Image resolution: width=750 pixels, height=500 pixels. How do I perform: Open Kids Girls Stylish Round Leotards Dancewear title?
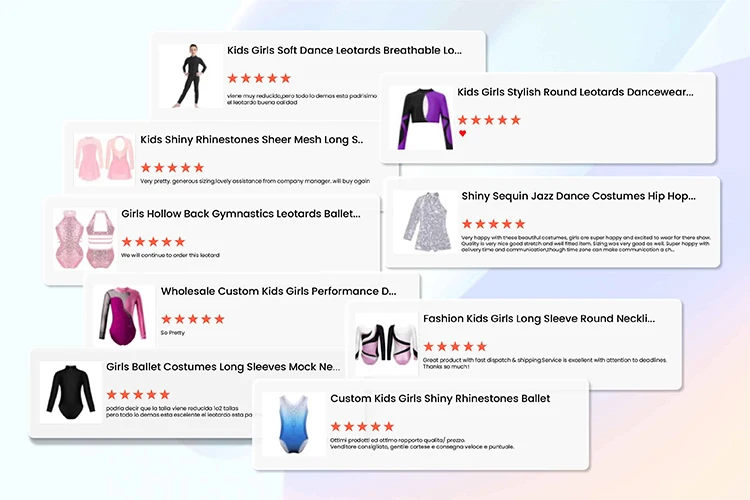[x=575, y=92]
